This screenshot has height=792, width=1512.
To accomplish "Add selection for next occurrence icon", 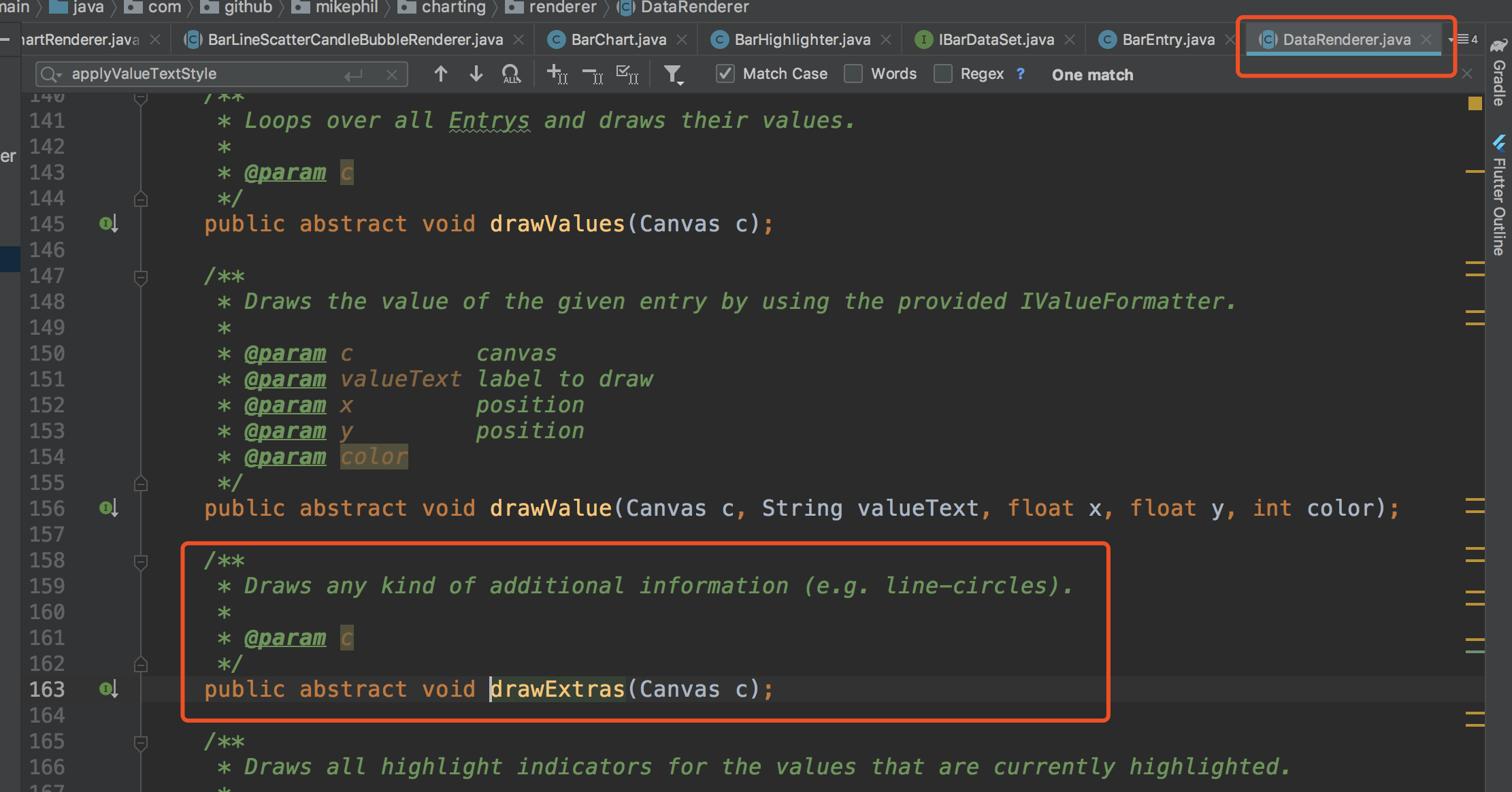I will [557, 73].
